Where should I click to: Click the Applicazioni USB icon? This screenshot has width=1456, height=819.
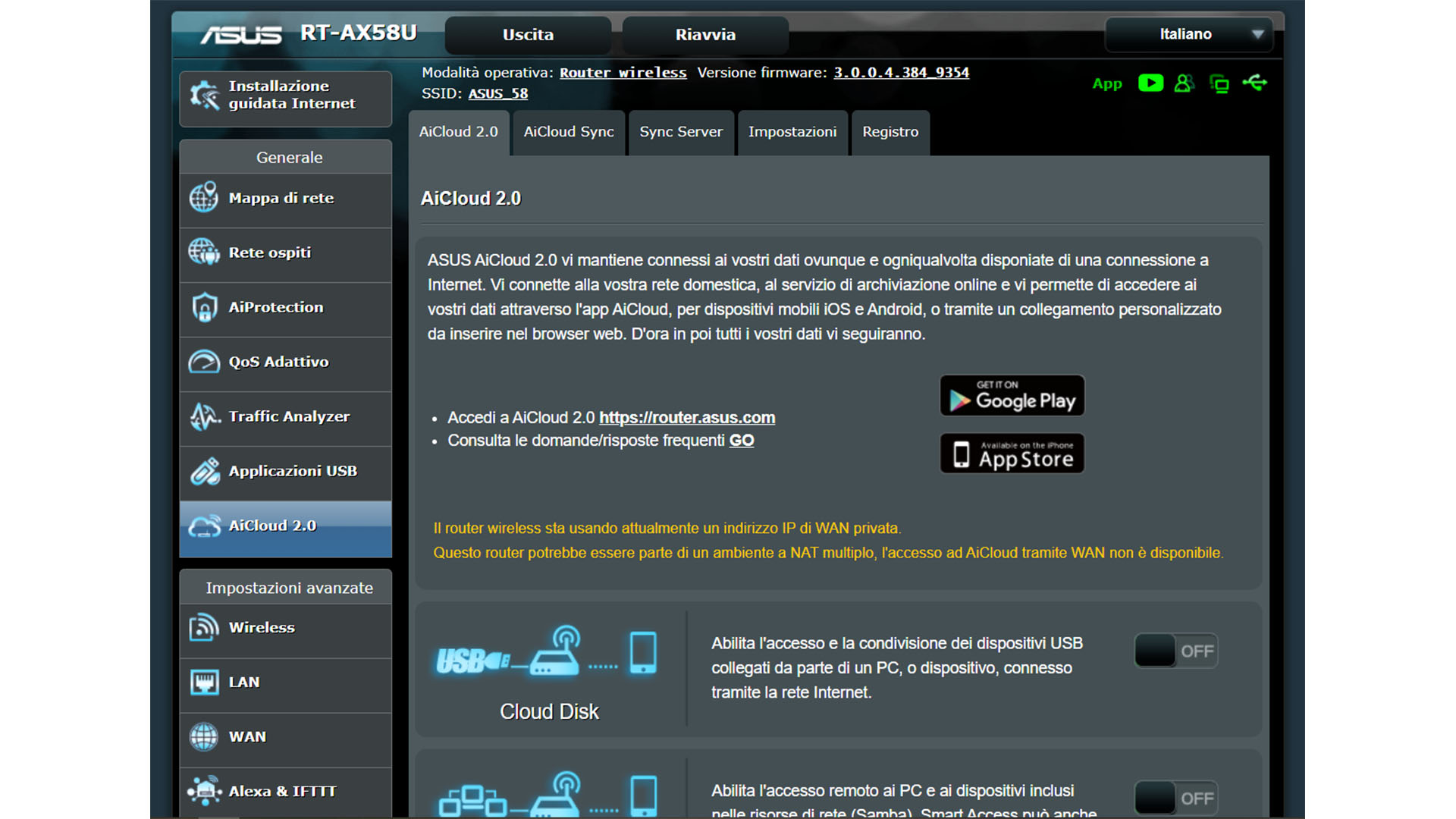(204, 471)
